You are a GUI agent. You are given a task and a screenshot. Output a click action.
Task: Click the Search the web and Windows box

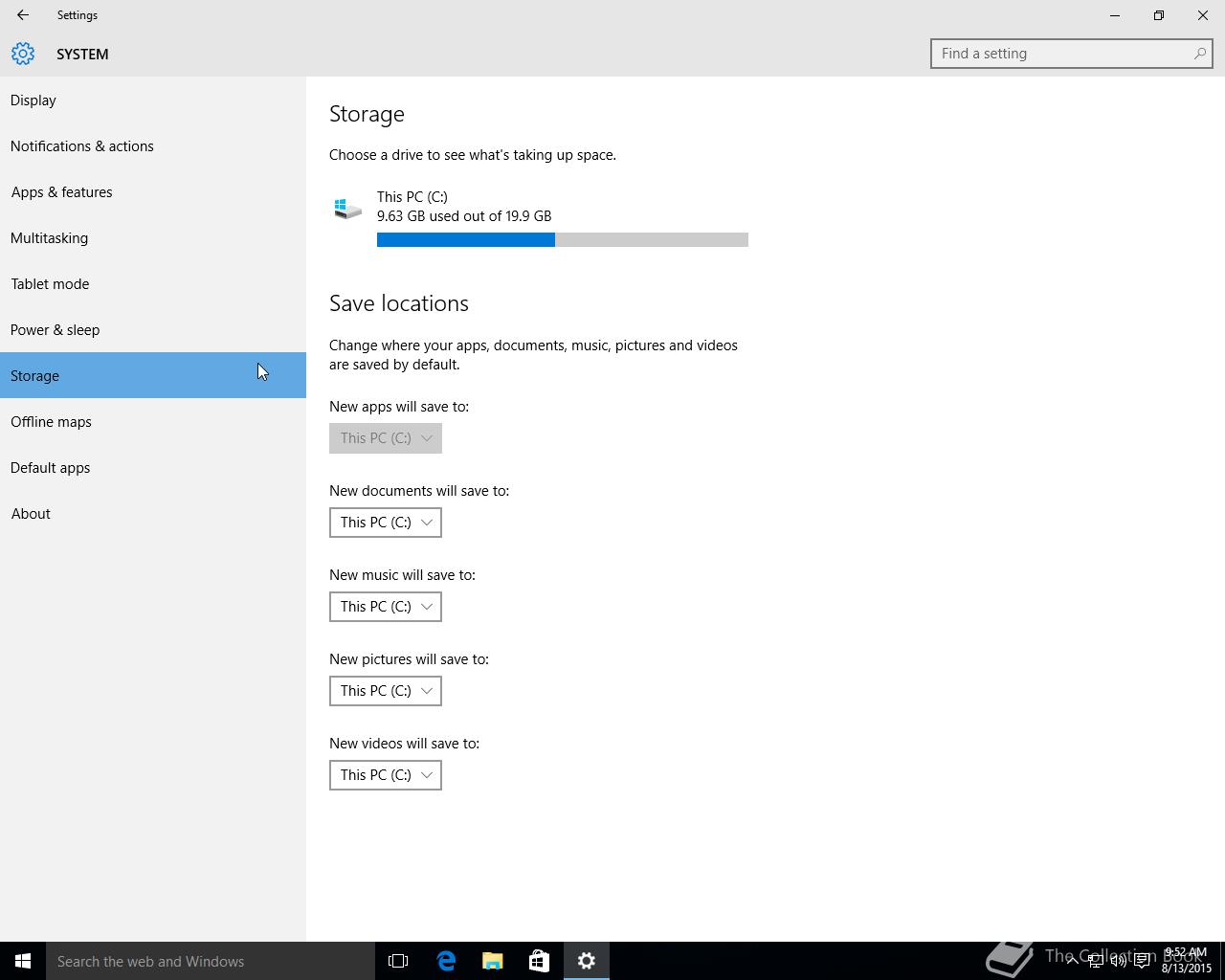click(211, 961)
